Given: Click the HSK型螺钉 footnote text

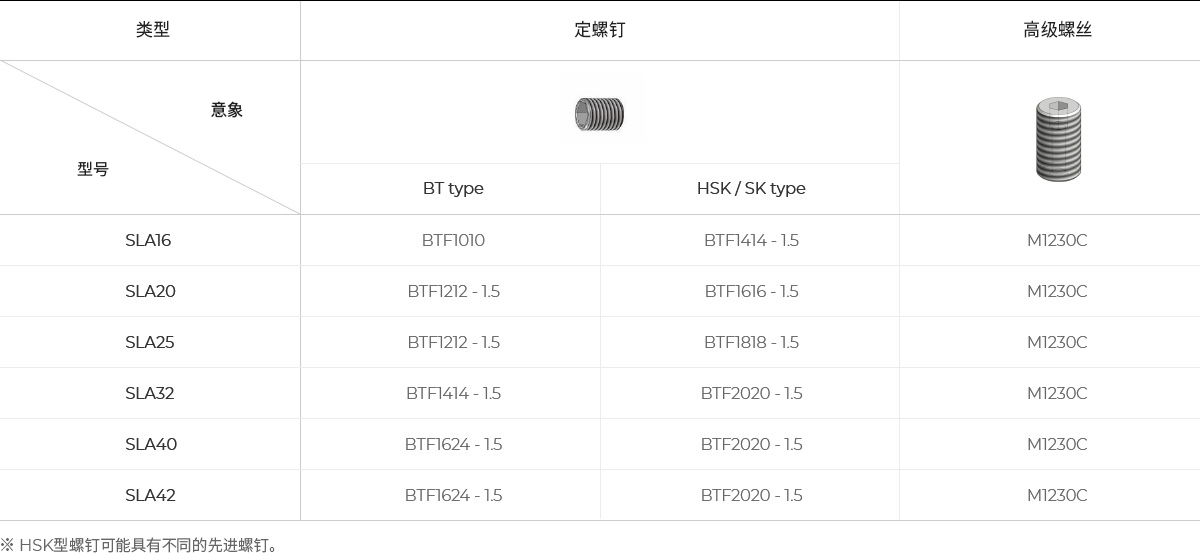Looking at the screenshot, I should coord(140,545).
